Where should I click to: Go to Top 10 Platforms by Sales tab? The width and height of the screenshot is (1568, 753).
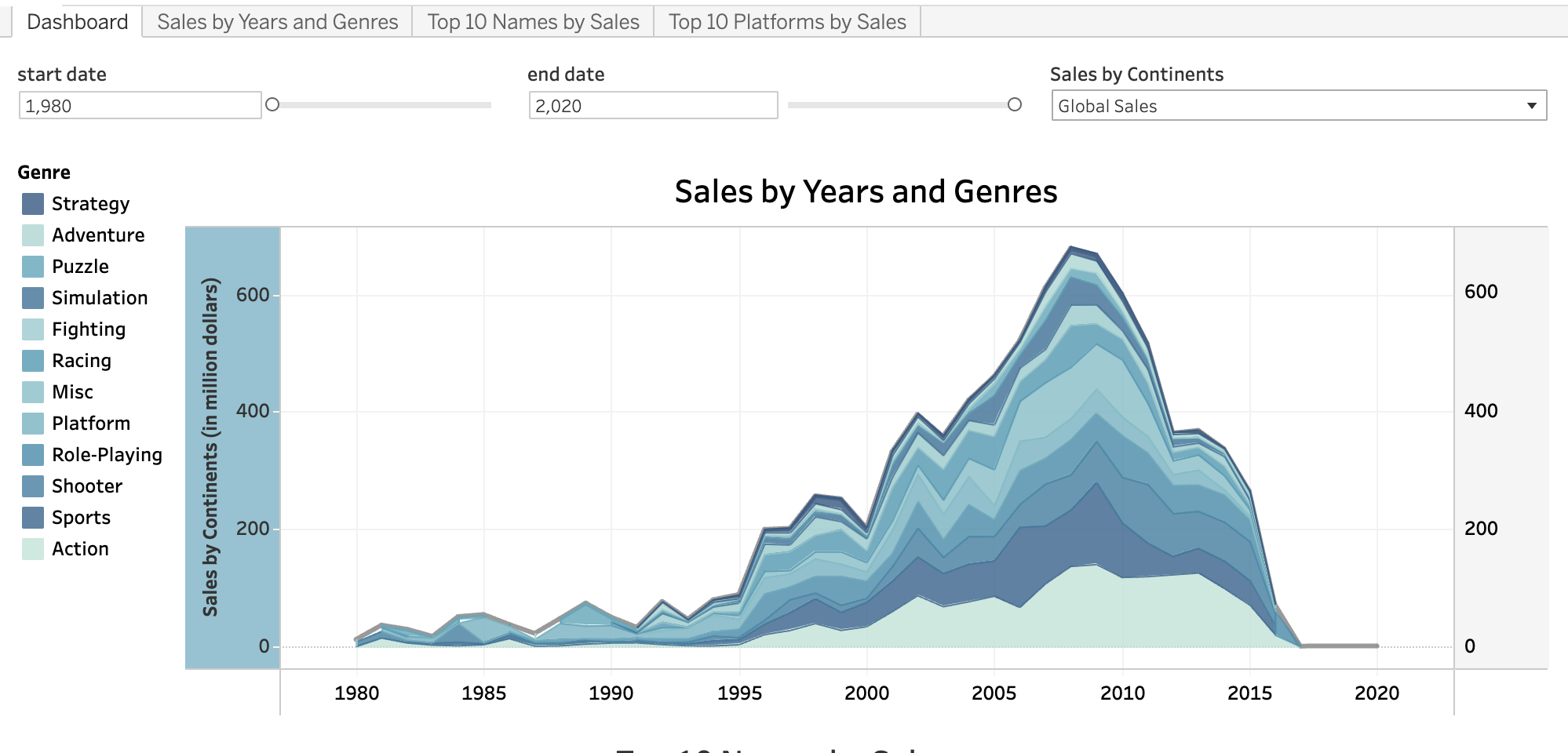787,22
